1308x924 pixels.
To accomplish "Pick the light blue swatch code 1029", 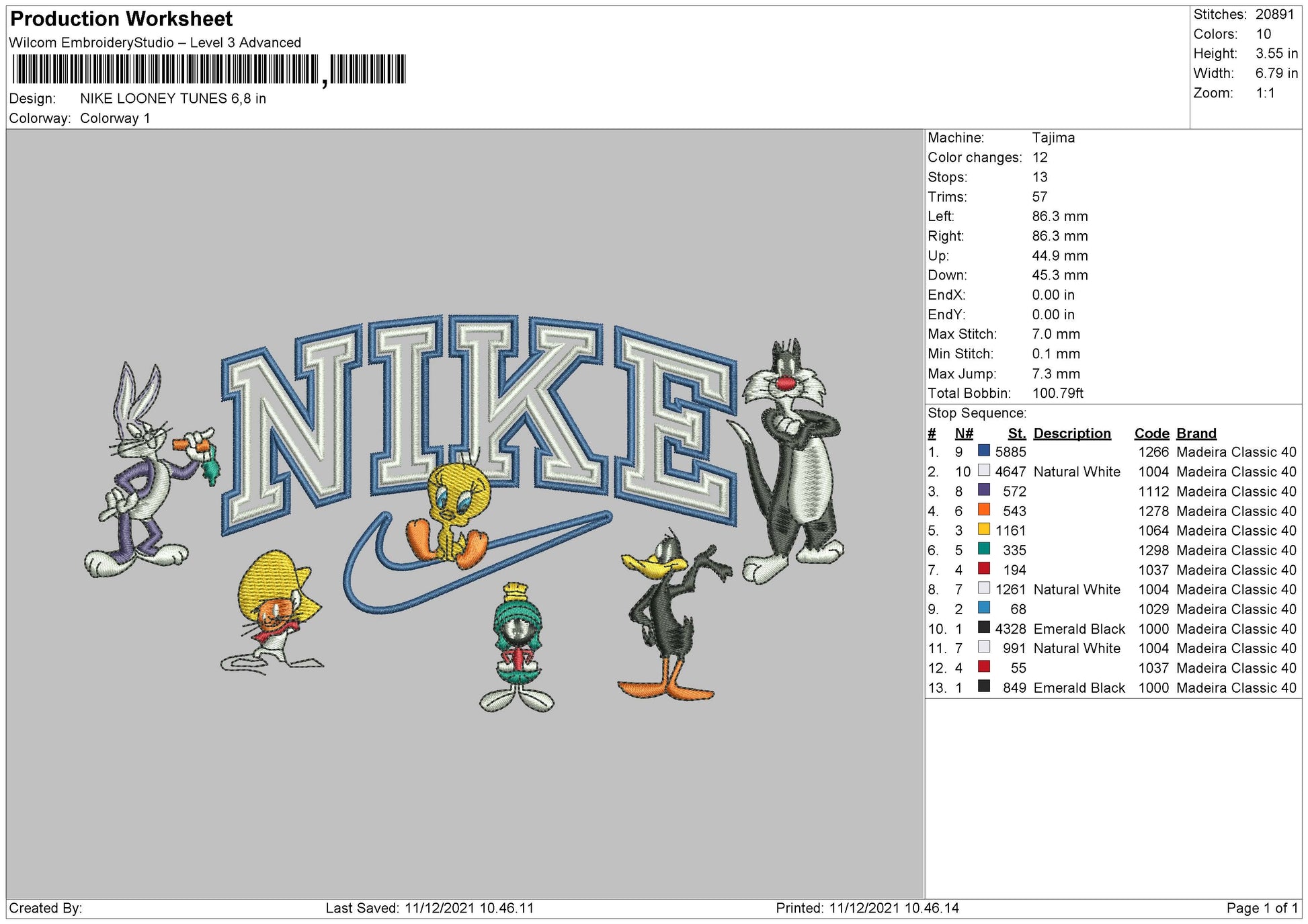I will click(983, 608).
